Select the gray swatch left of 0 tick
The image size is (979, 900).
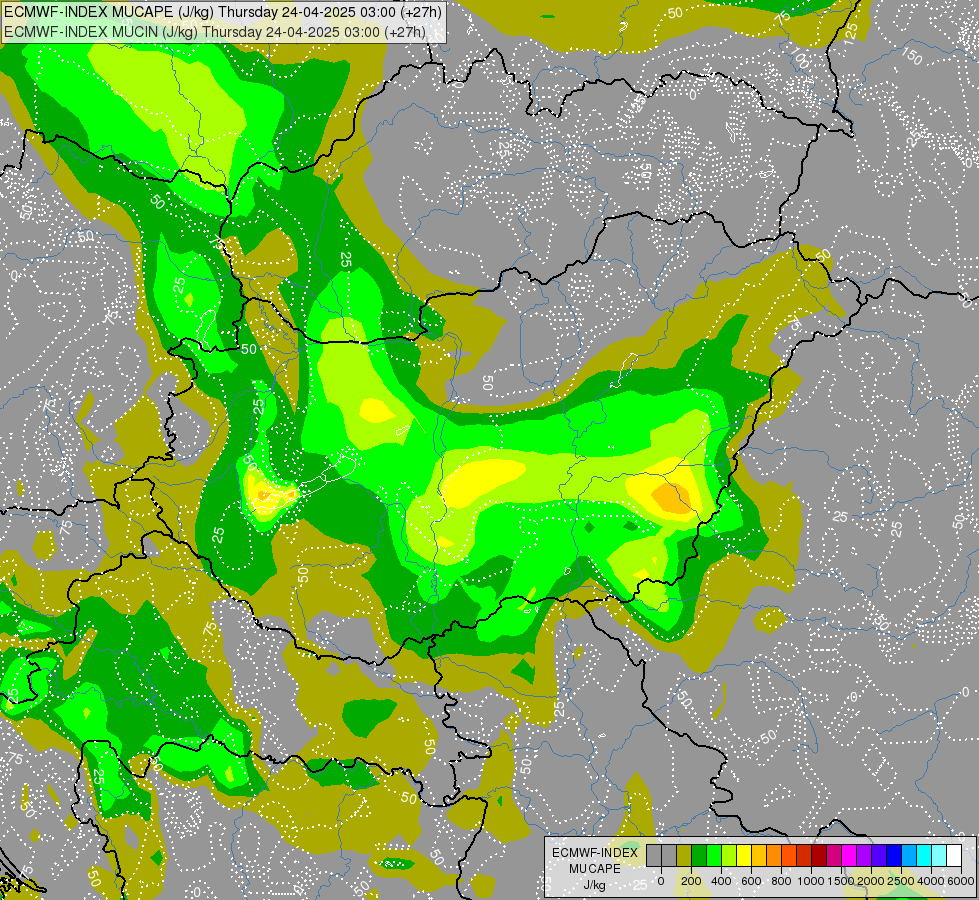(654, 856)
